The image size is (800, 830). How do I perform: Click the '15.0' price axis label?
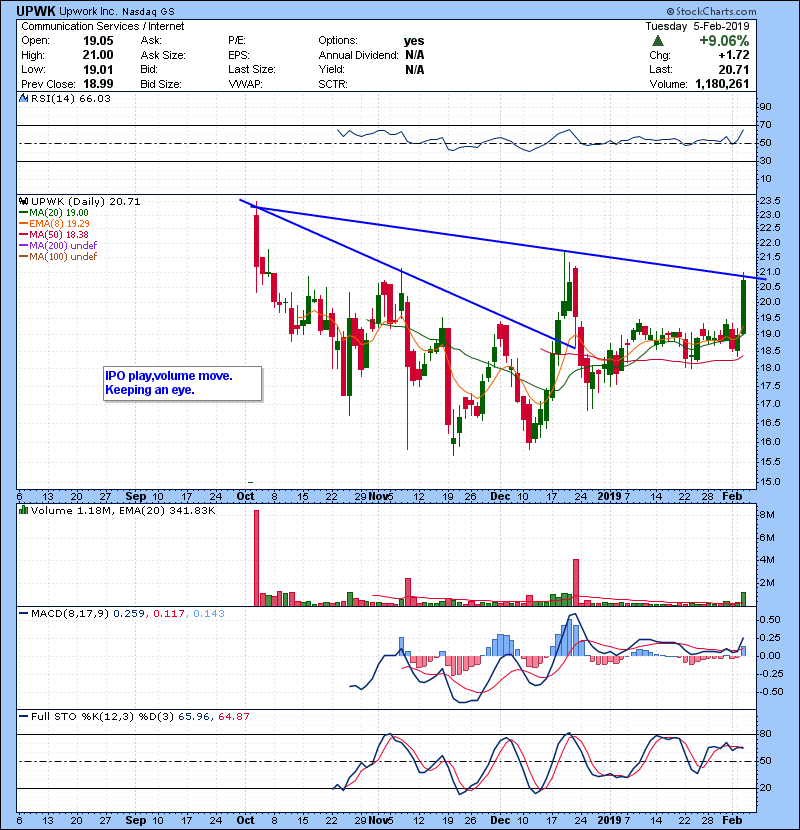pos(770,482)
